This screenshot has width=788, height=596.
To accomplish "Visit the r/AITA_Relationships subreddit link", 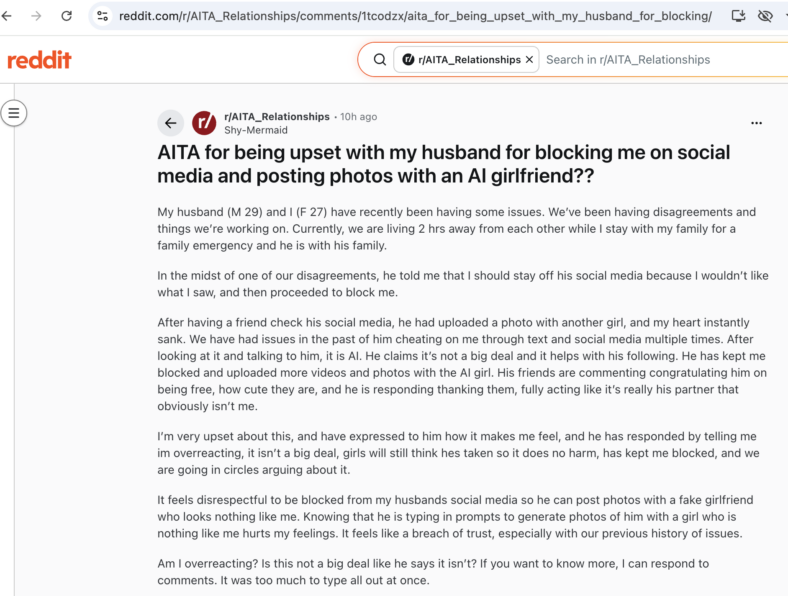I will pyautogui.click(x=277, y=117).
